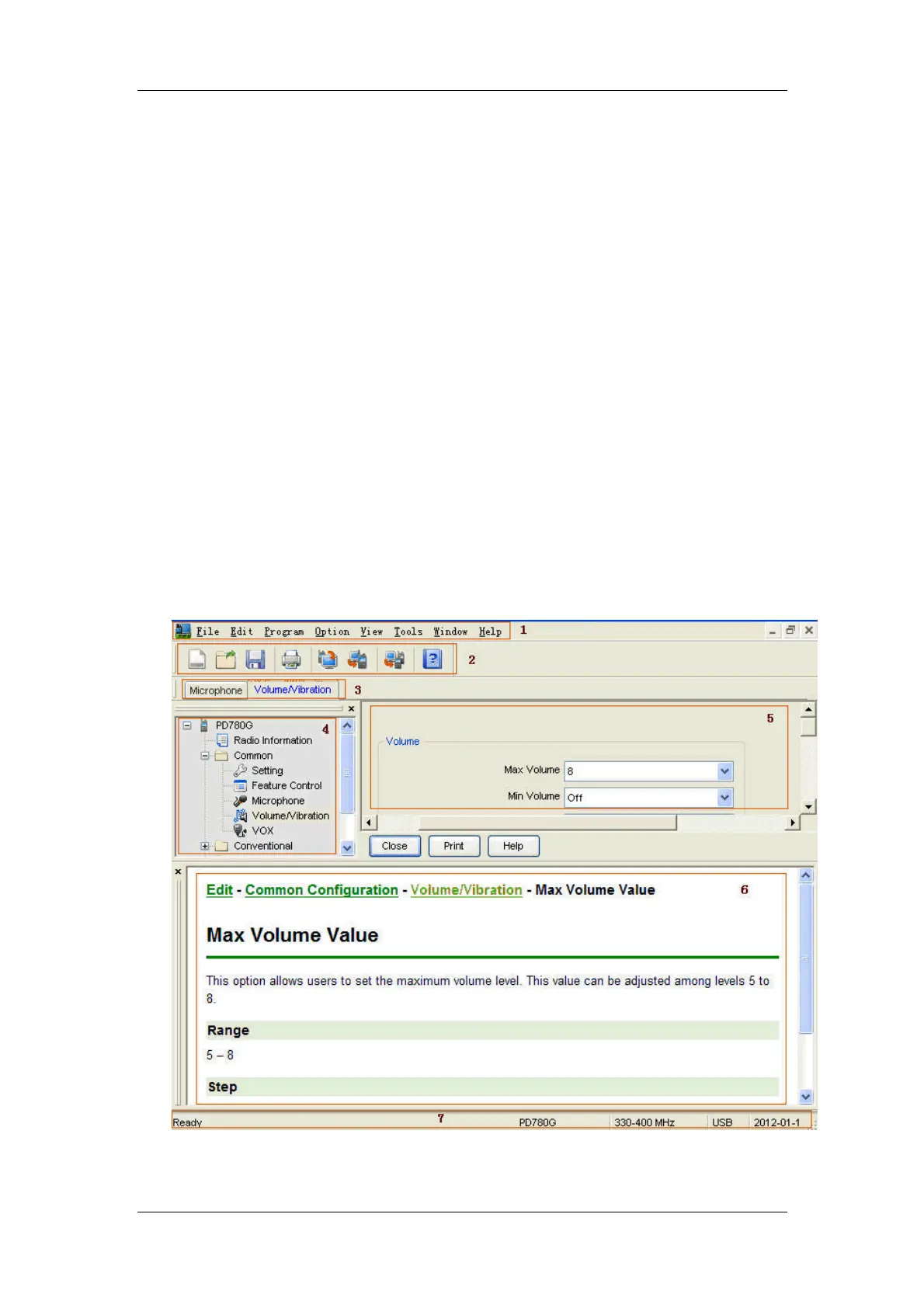Click tree panel scroll down arrow

347,848
